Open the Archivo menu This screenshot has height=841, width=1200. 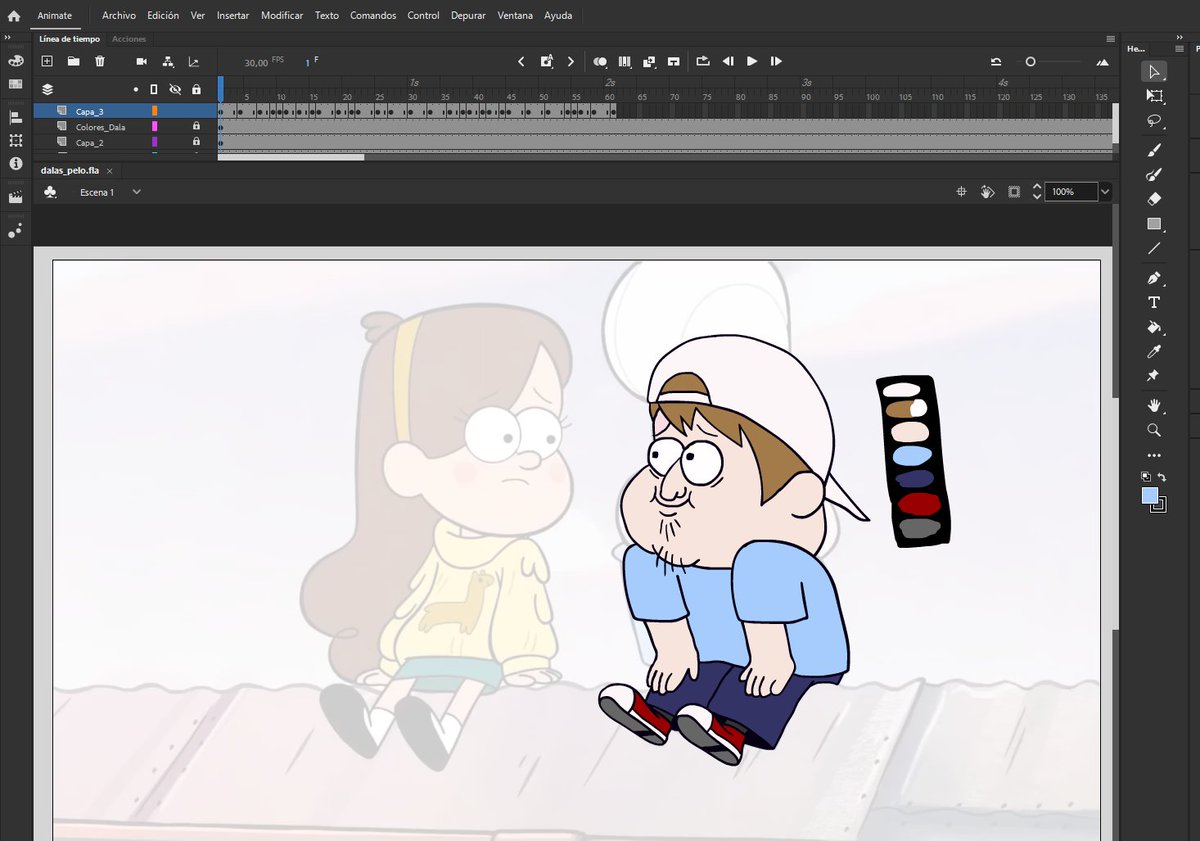point(119,16)
